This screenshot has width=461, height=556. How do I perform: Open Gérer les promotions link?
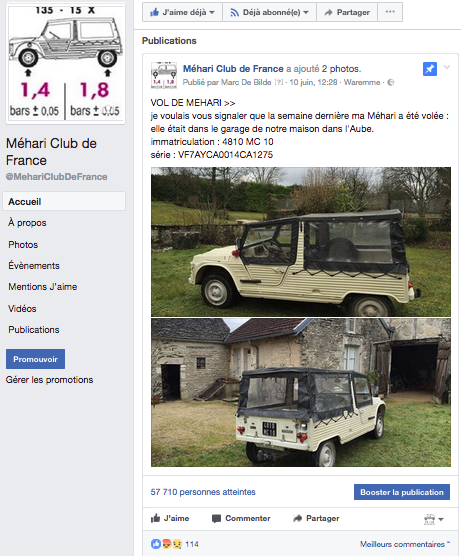[49, 380]
